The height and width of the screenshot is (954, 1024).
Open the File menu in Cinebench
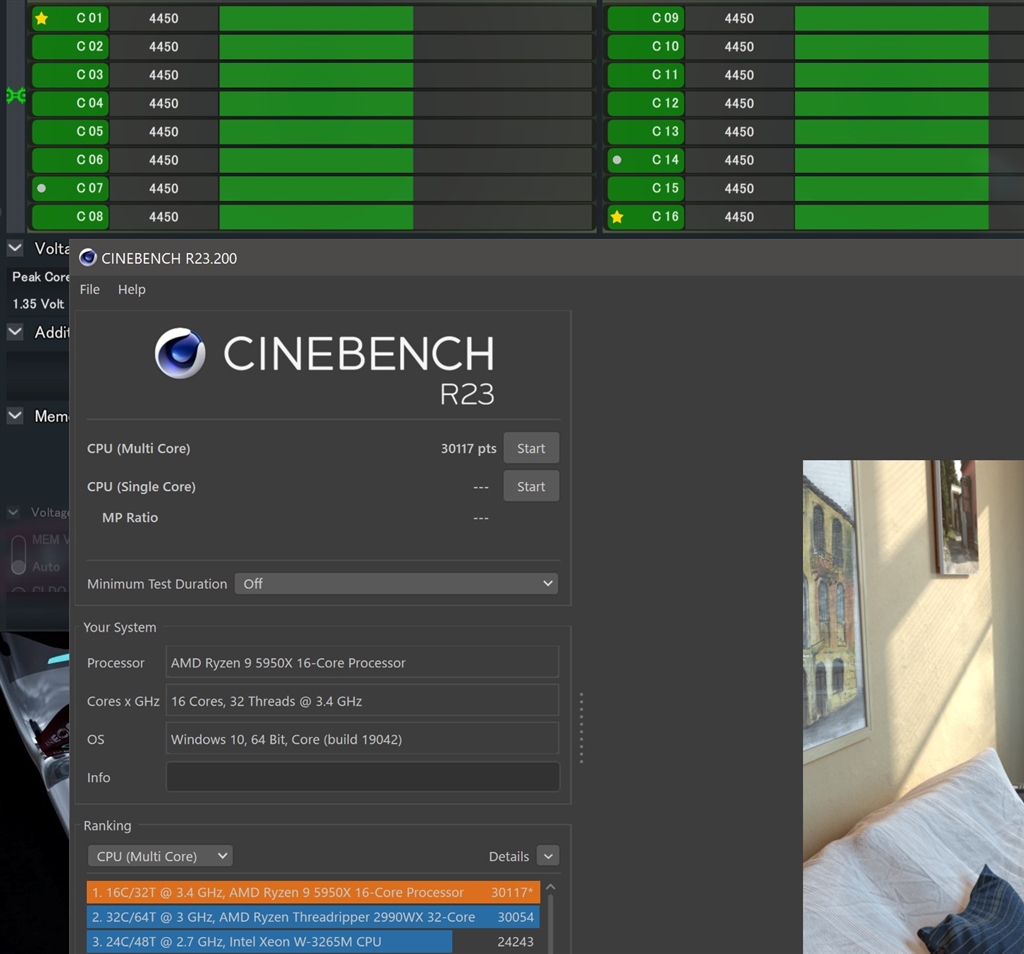tap(89, 289)
